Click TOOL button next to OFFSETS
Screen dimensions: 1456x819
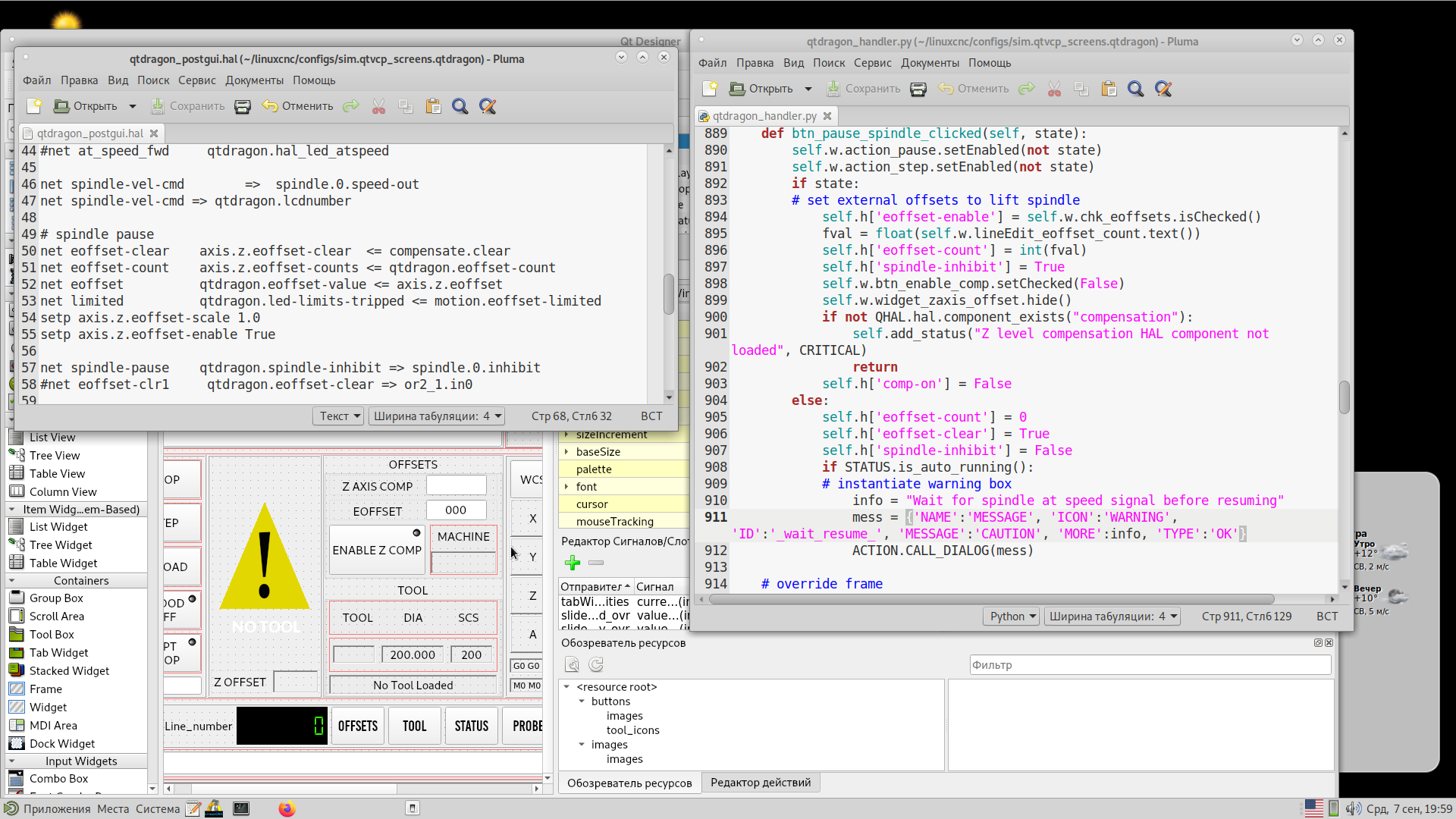pos(415,726)
